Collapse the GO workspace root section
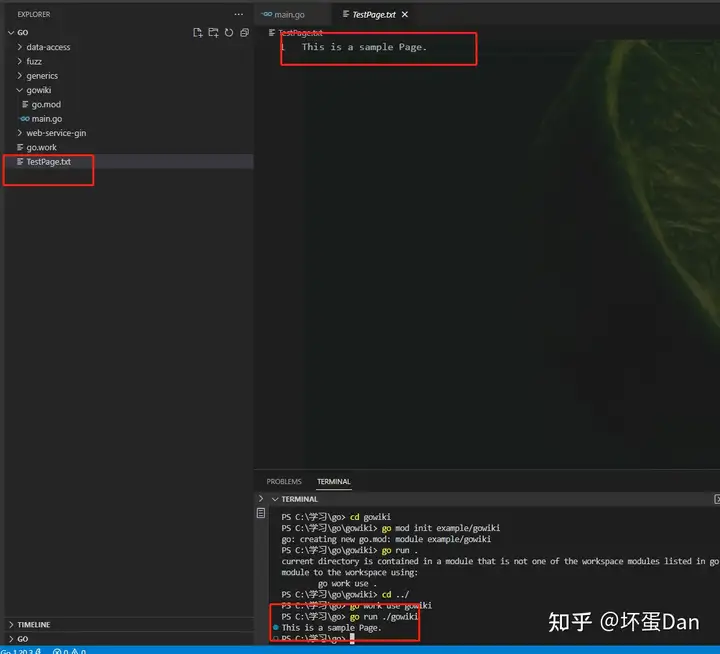 tap(11, 33)
